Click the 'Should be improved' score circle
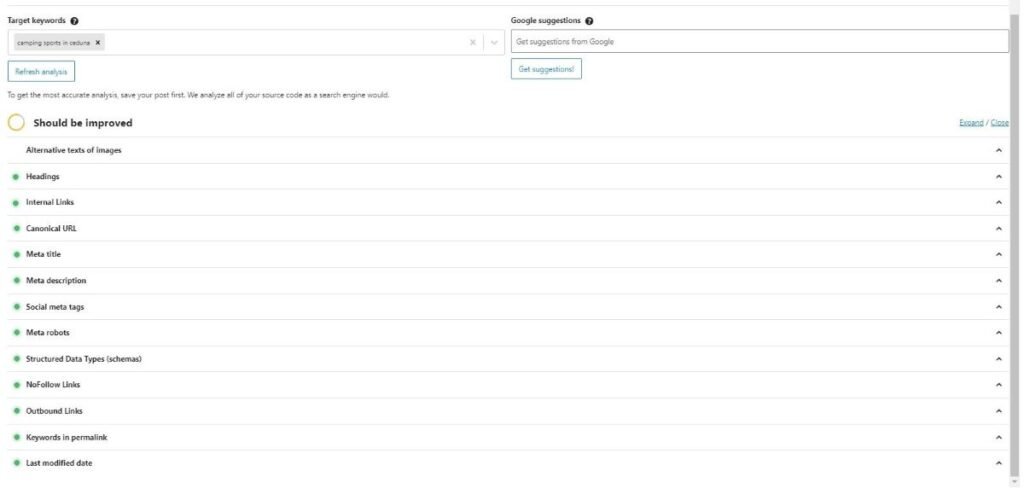Viewport: 1024px width, 494px height. click(x=16, y=123)
